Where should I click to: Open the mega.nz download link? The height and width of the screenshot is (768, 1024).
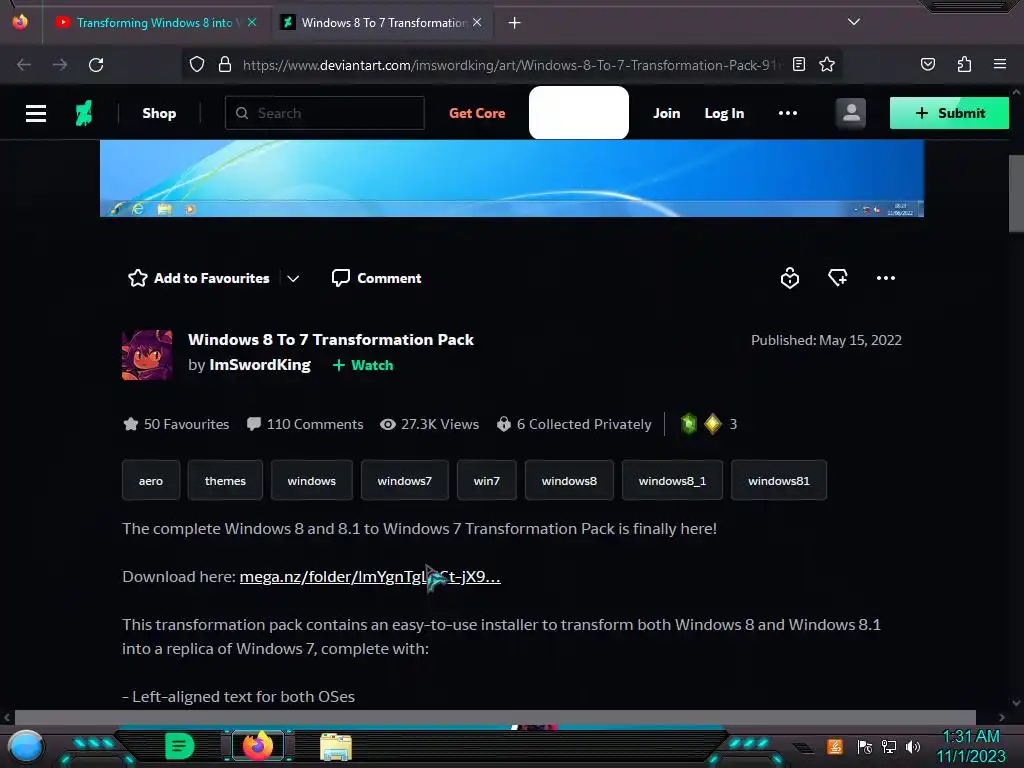tap(370, 577)
